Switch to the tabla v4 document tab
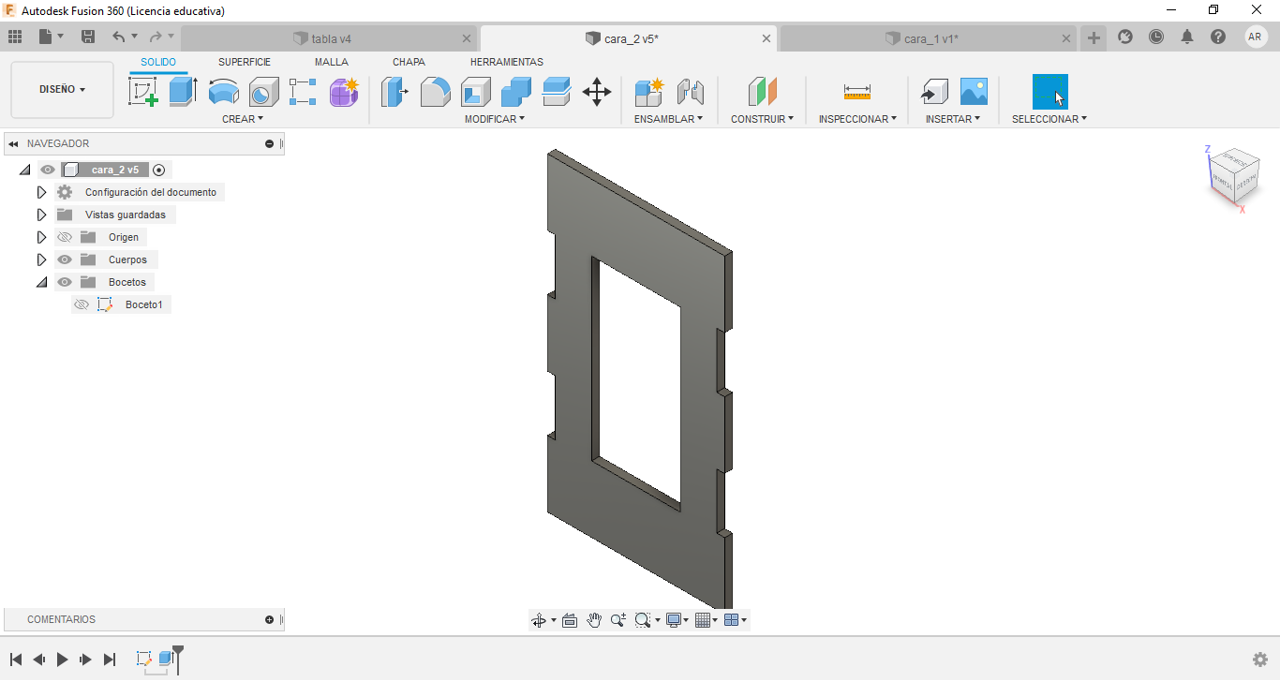 tap(330, 38)
